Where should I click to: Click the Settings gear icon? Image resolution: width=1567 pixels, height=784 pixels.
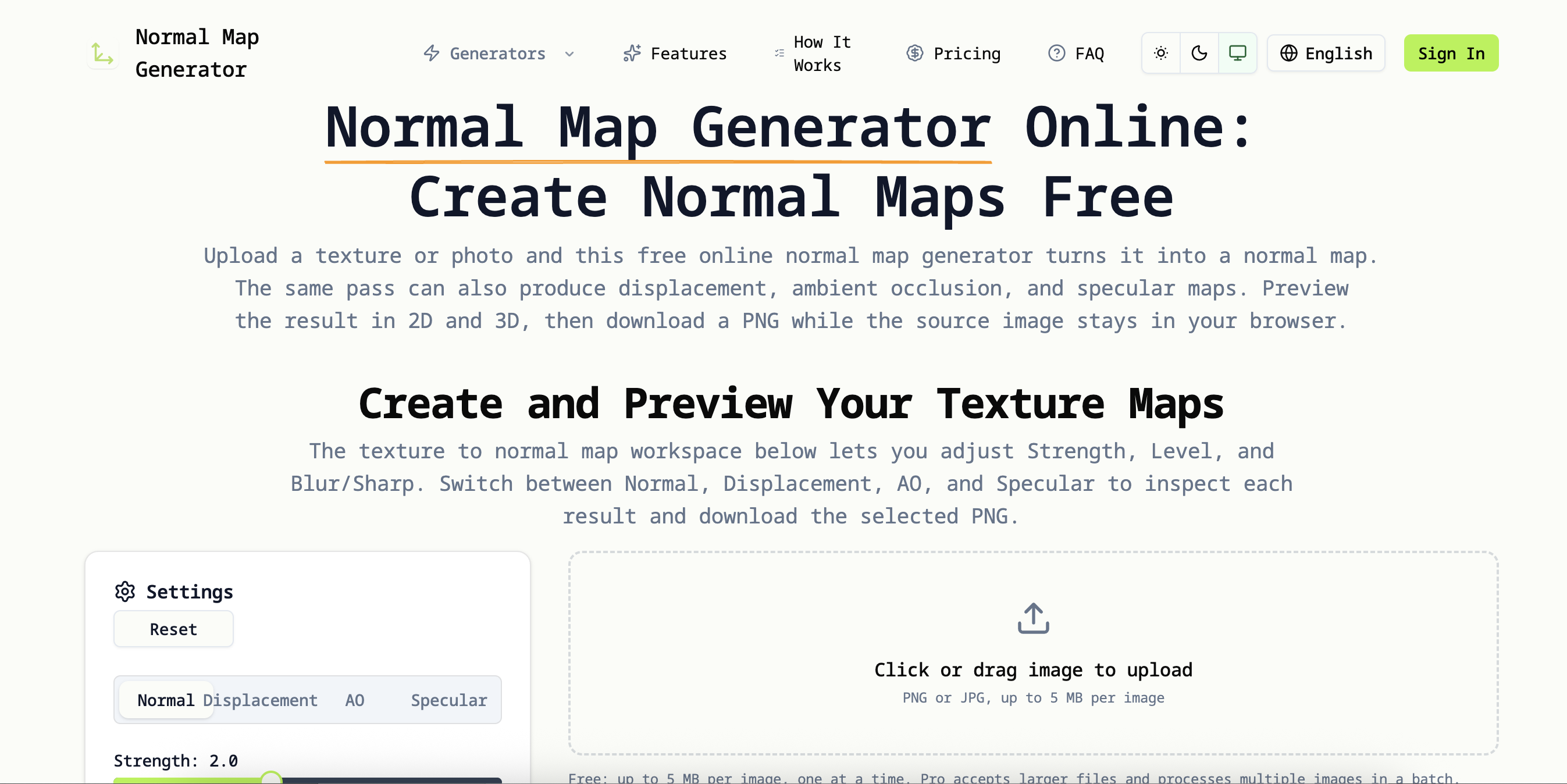[x=124, y=591]
